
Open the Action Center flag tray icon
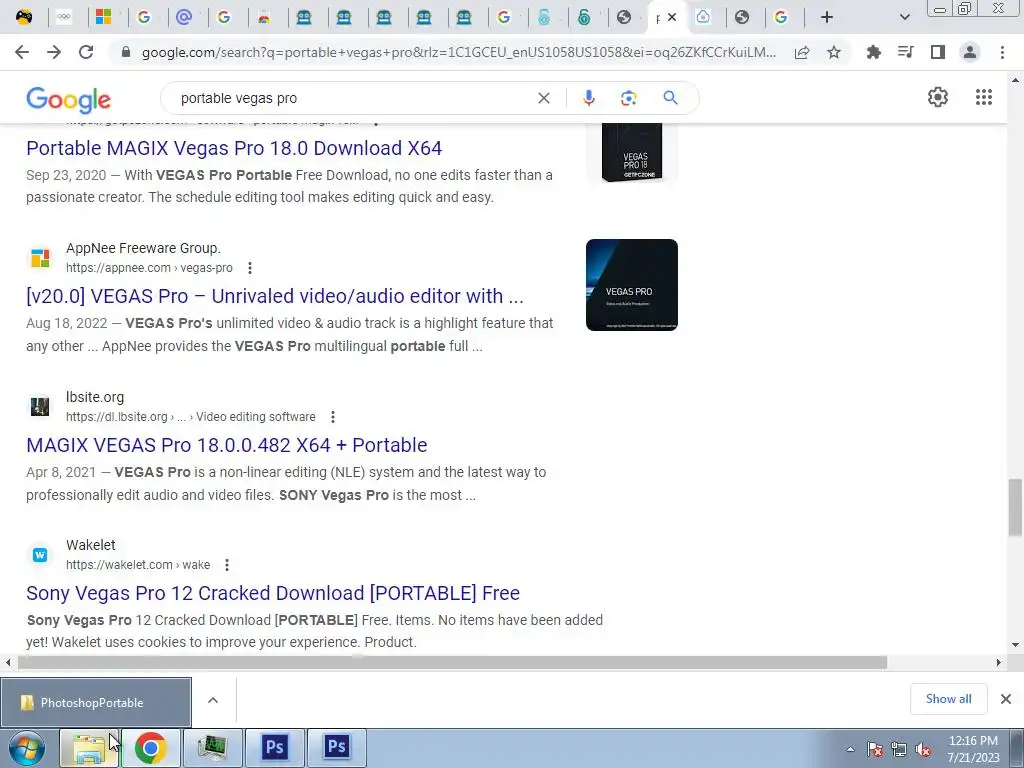click(x=874, y=750)
